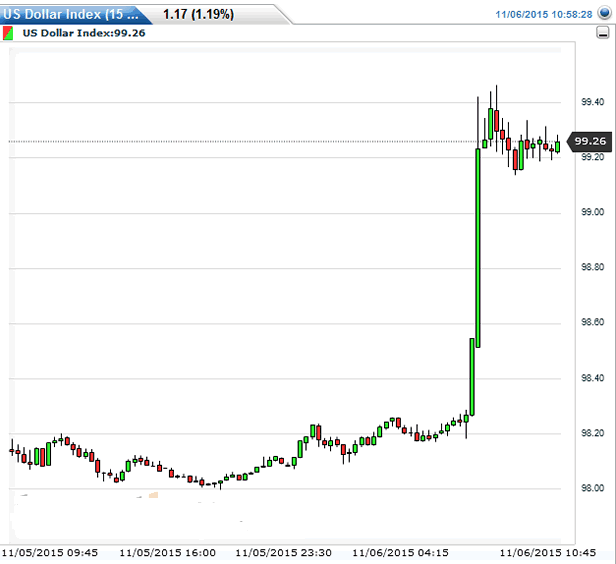616x564 pixels.
Task: Click the timestamp 11/06/2015 10:58:28
Action: (x=544, y=15)
